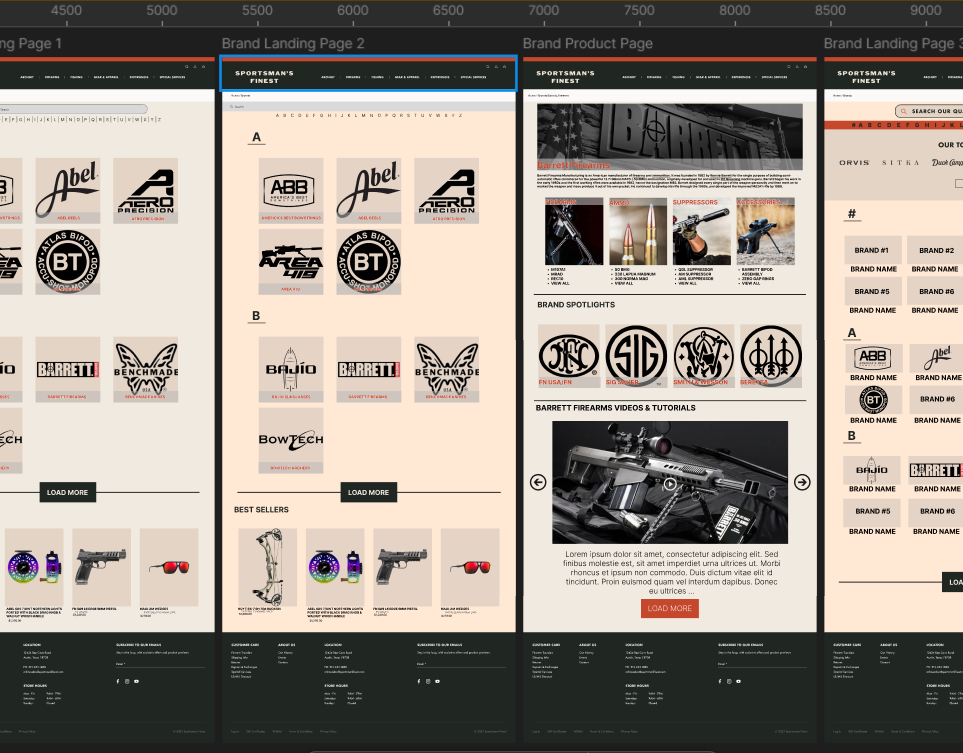Screen dimensions: 963x753
Task: Click the previous arrow beside the video
Action: [538, 482]
